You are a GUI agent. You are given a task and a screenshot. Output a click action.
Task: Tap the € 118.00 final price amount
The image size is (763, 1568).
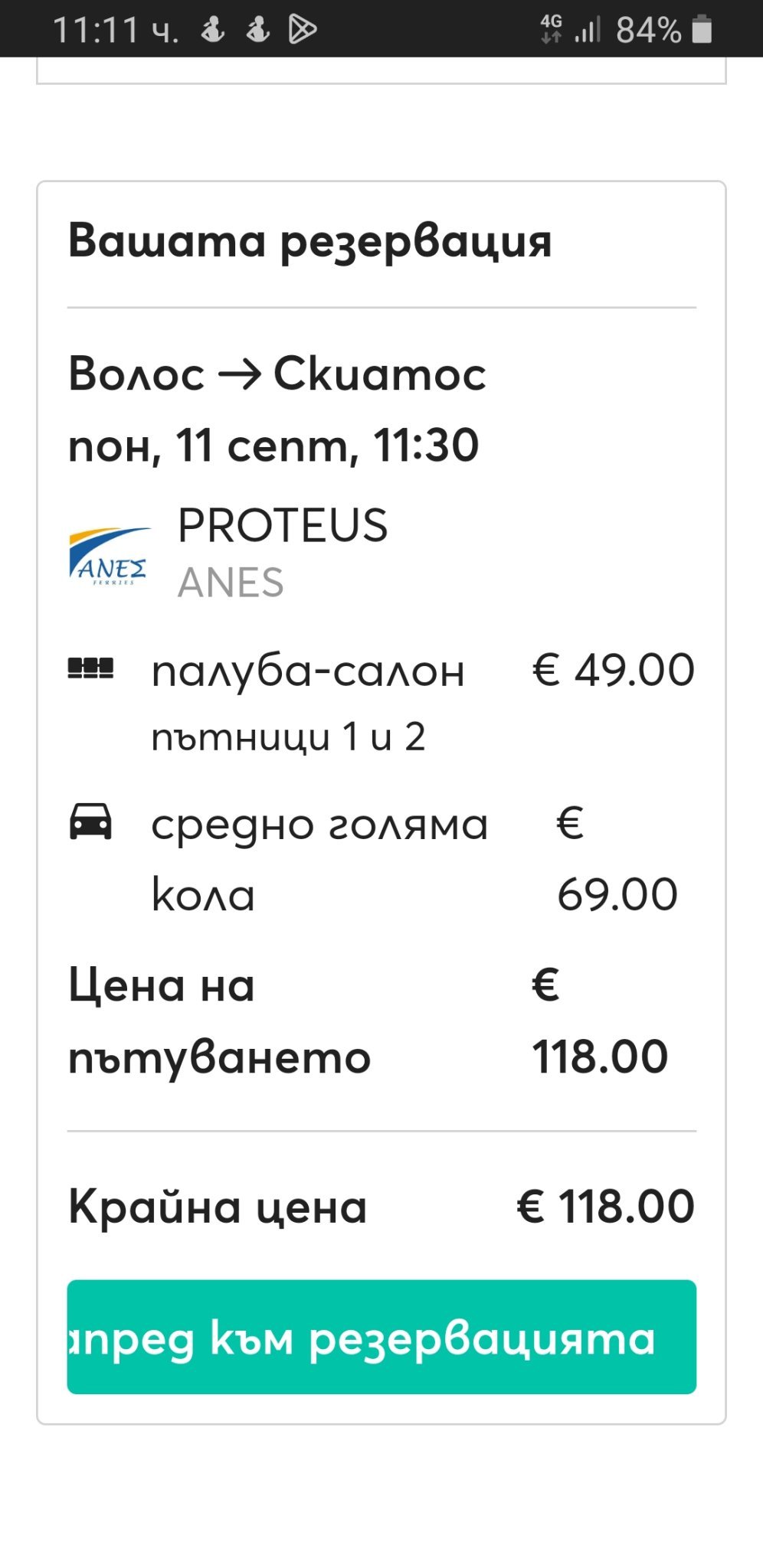[605, 1207]
